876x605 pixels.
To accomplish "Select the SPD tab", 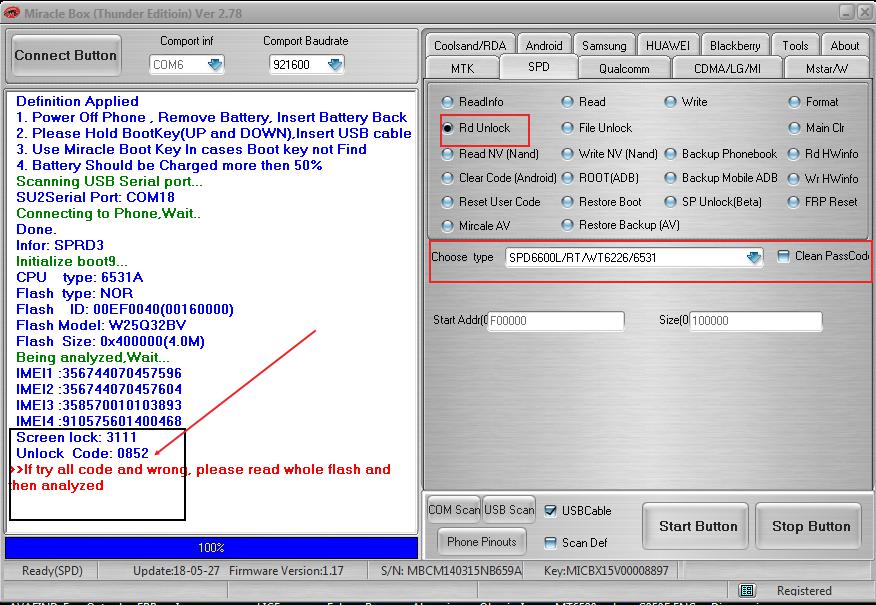I will [539, 66].
